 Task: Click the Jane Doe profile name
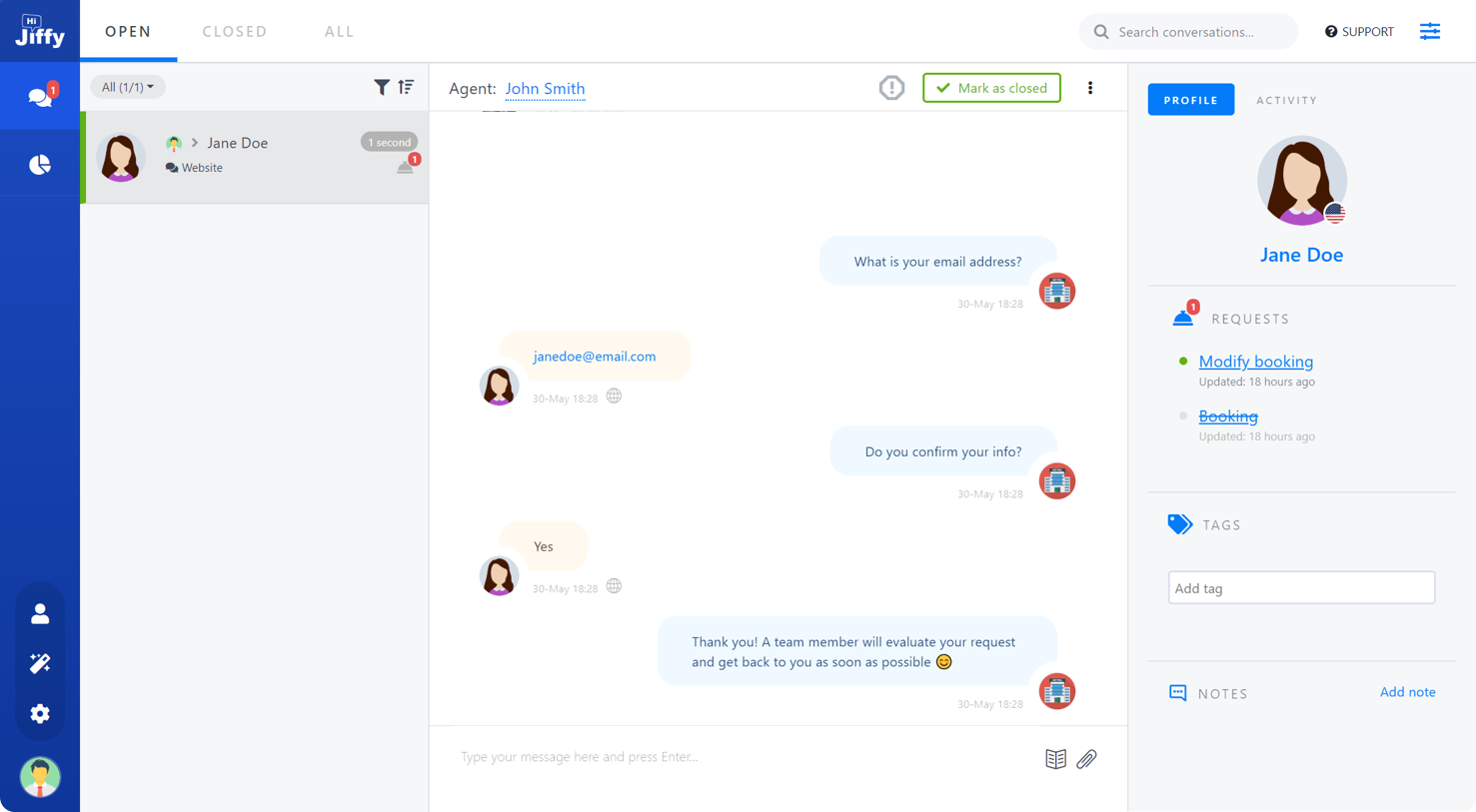tap(1301, 255)
